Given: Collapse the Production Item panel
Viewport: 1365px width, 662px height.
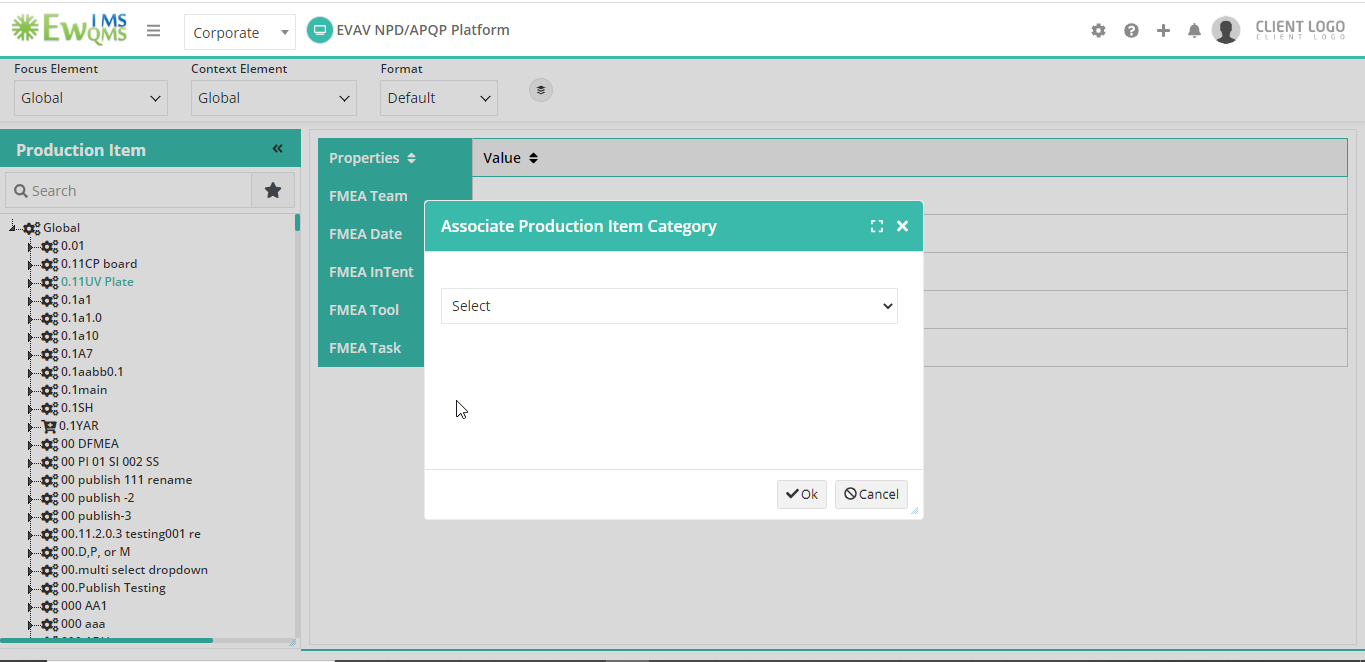Looking at the screenshot, I should 278,149.
